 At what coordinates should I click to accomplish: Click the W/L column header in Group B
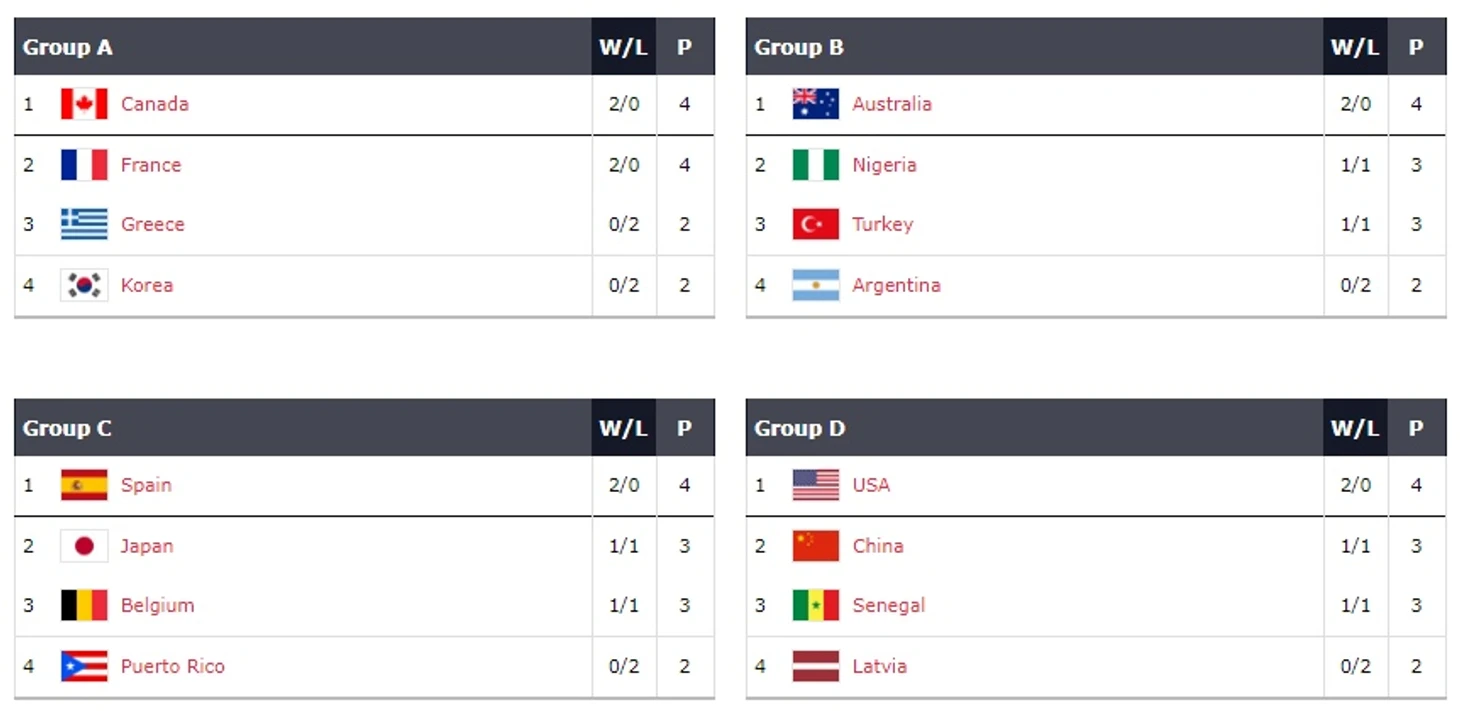click(x=1355, y=47)
